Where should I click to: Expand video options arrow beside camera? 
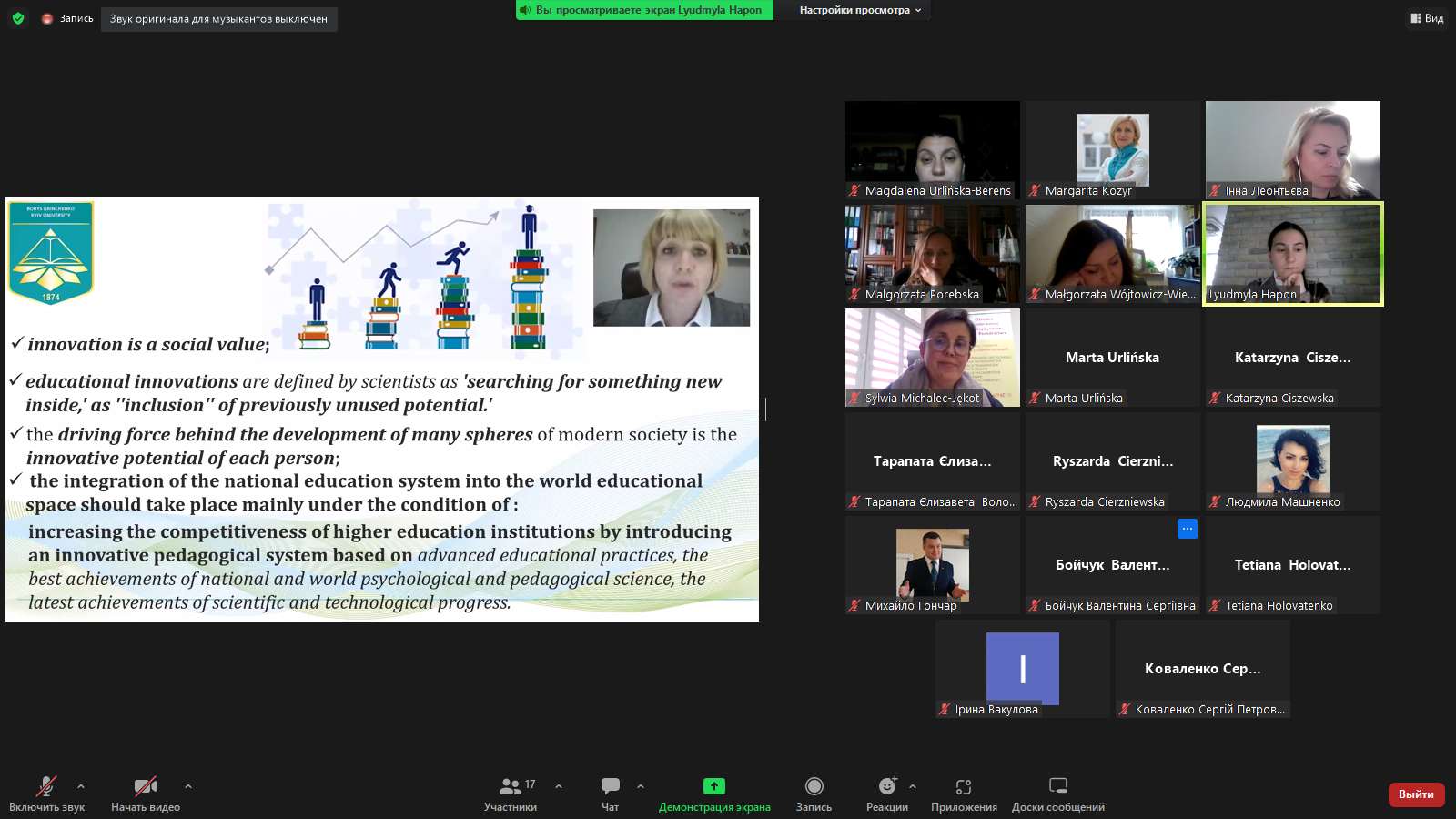188,786
